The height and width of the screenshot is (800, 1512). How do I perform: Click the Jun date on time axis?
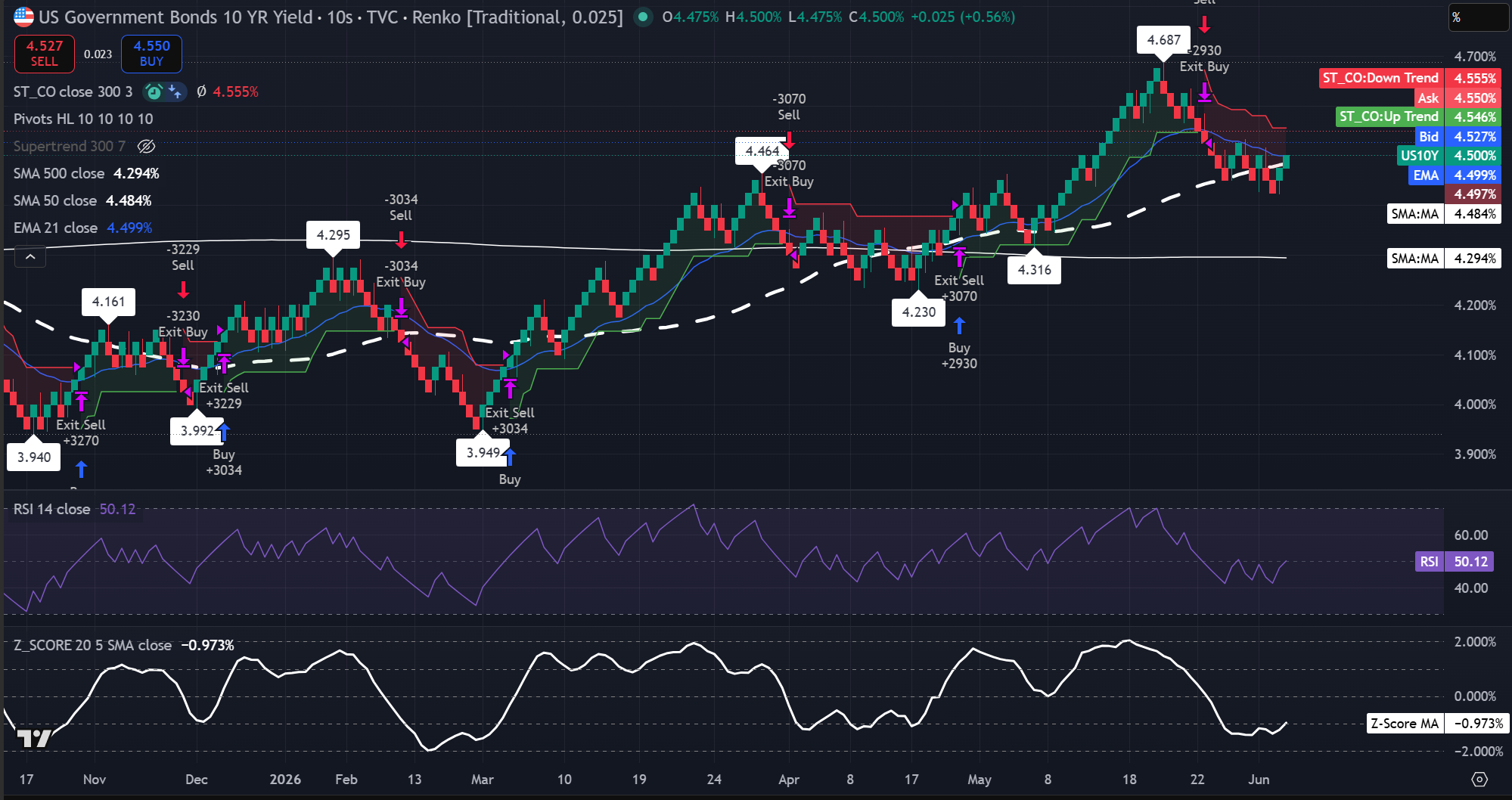tap(1259, 779)
